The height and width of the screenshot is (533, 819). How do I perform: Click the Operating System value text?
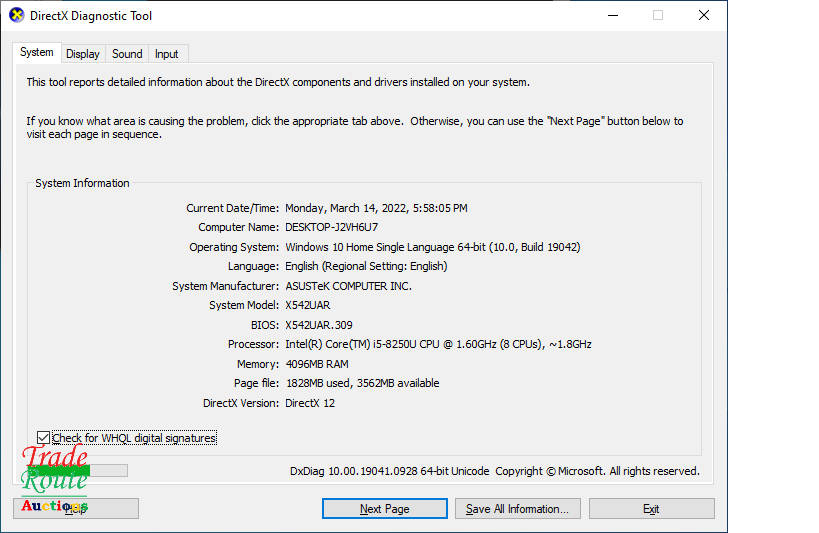pyautogui.click(x=432, y=247)
